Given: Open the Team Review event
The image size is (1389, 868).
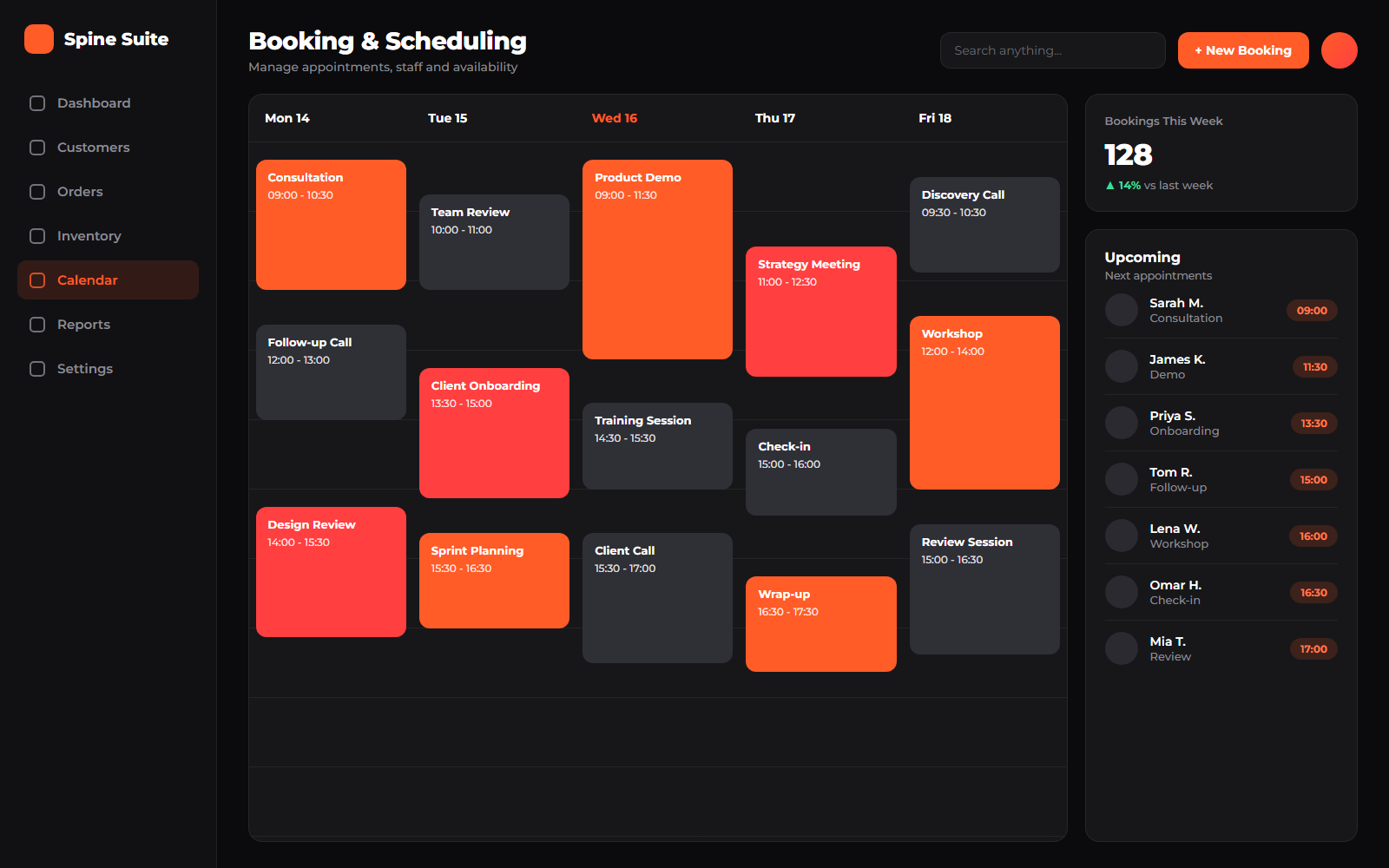Looking at the screenshot, I should point(494,242).
